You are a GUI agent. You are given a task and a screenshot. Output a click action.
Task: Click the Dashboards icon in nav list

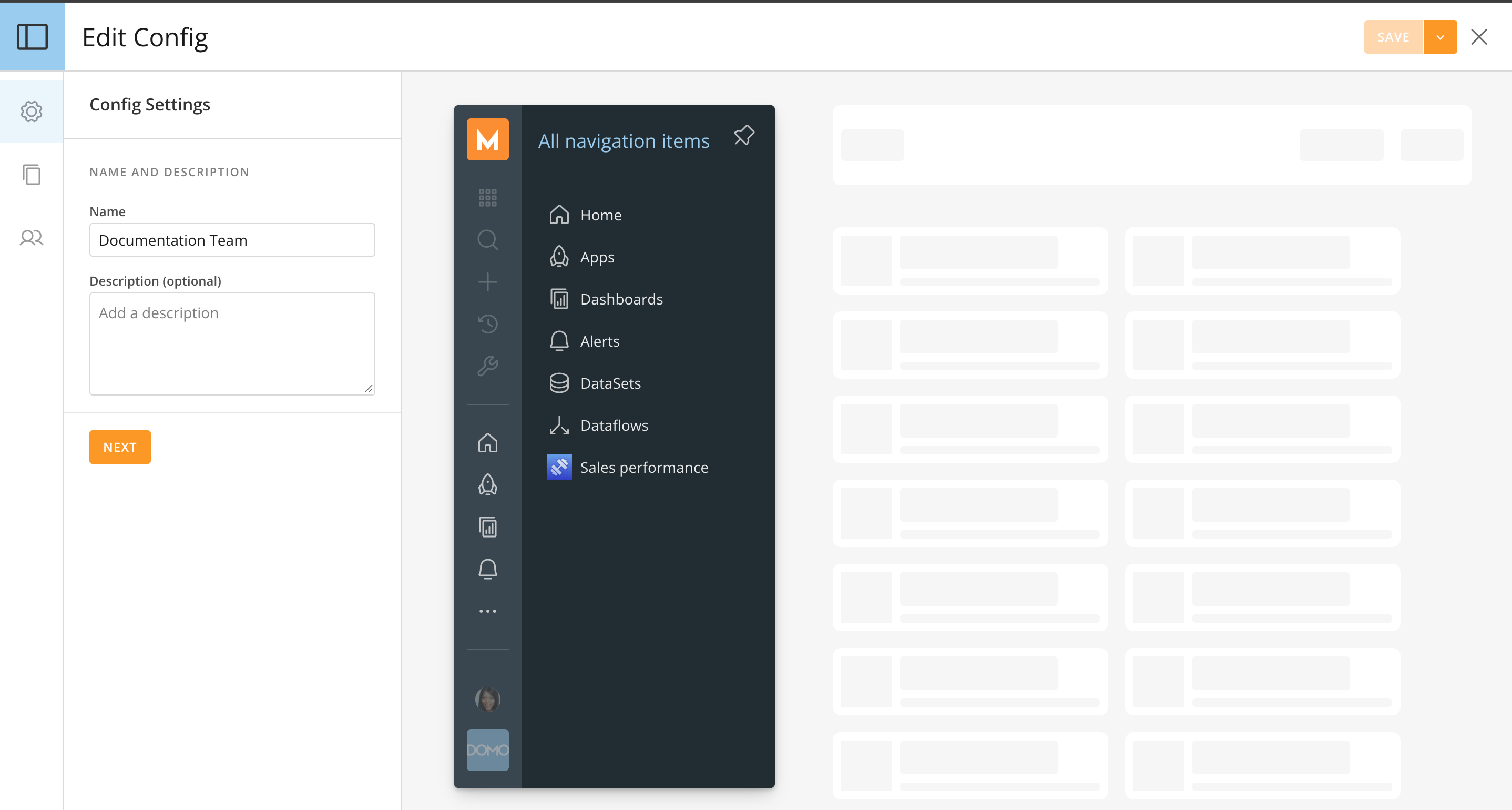pos(559,299)
